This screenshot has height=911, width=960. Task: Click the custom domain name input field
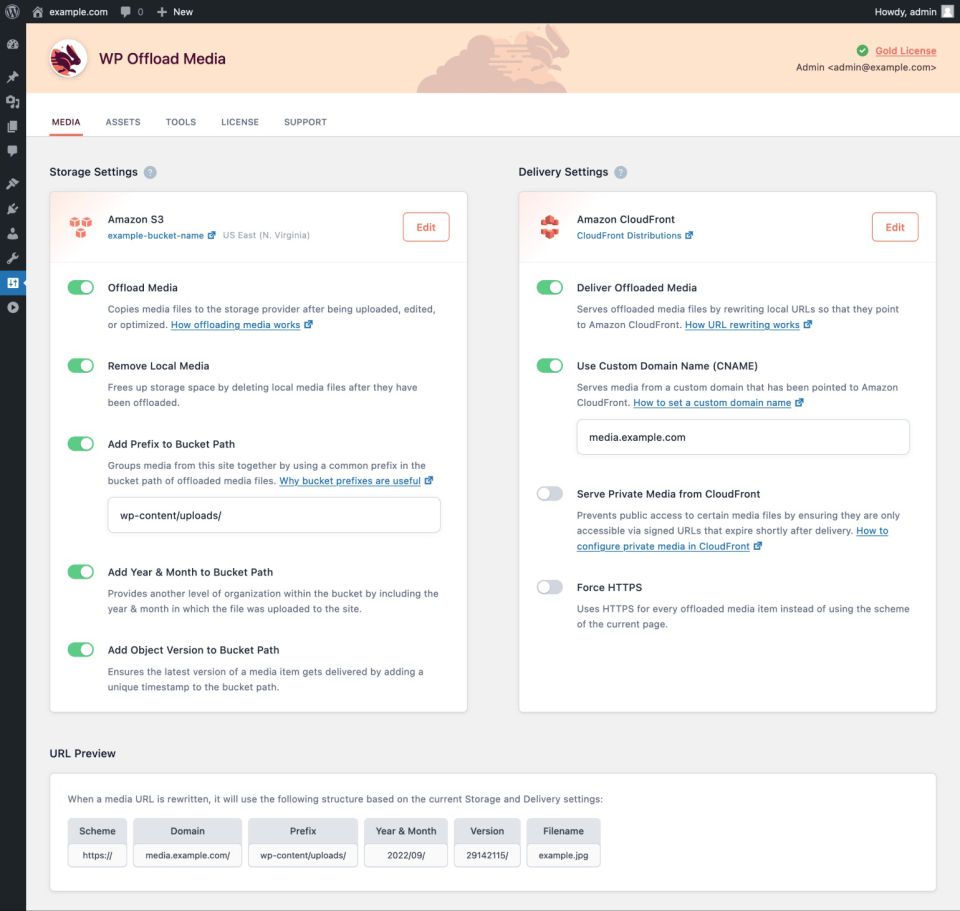(743, 437)
